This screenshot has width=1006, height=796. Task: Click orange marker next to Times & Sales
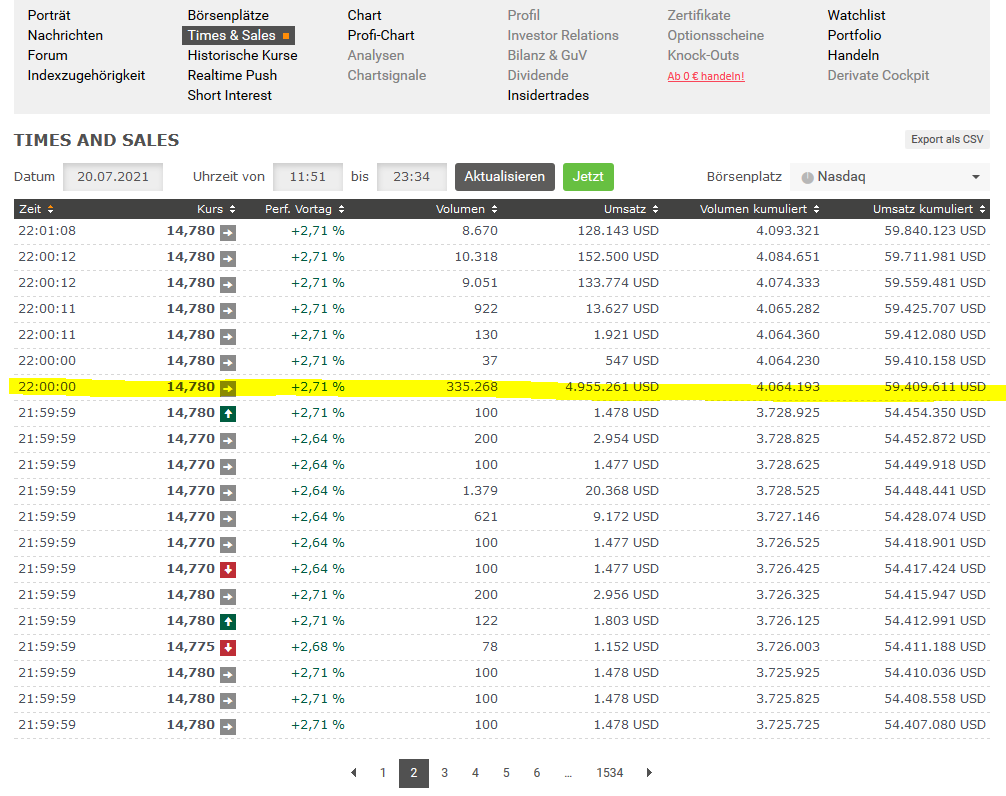click(286, 36)
